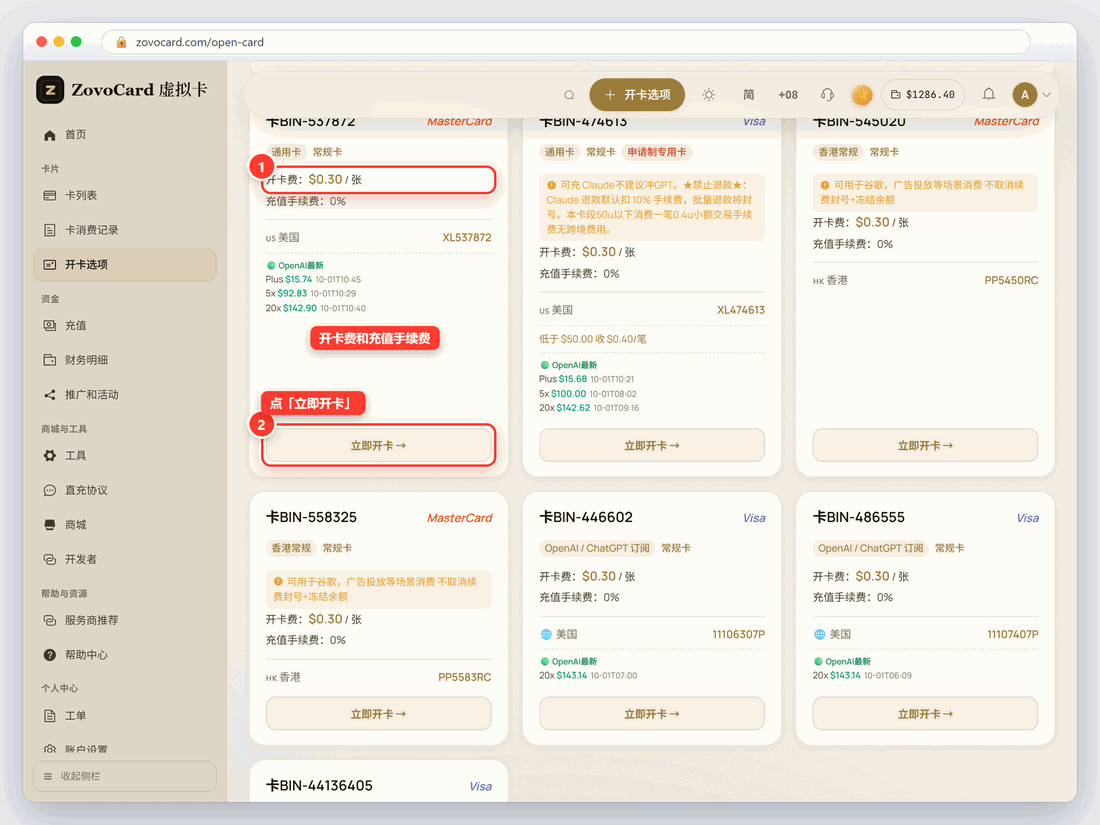The image size is (1100, 825).
Task: Open customer support headset icon
Action: [827, 95]
